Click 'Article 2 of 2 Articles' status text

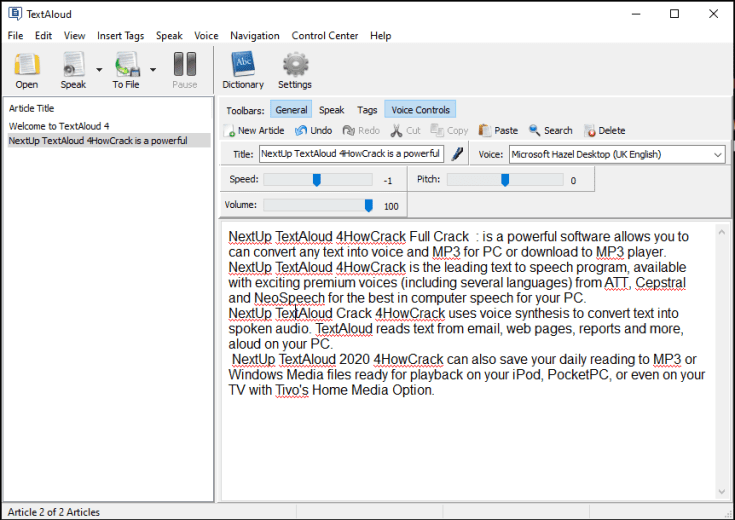54,512
